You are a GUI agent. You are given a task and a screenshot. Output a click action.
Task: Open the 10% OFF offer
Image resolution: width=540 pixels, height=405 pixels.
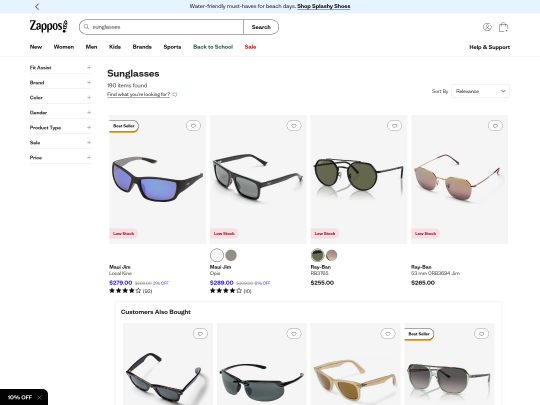20,397
